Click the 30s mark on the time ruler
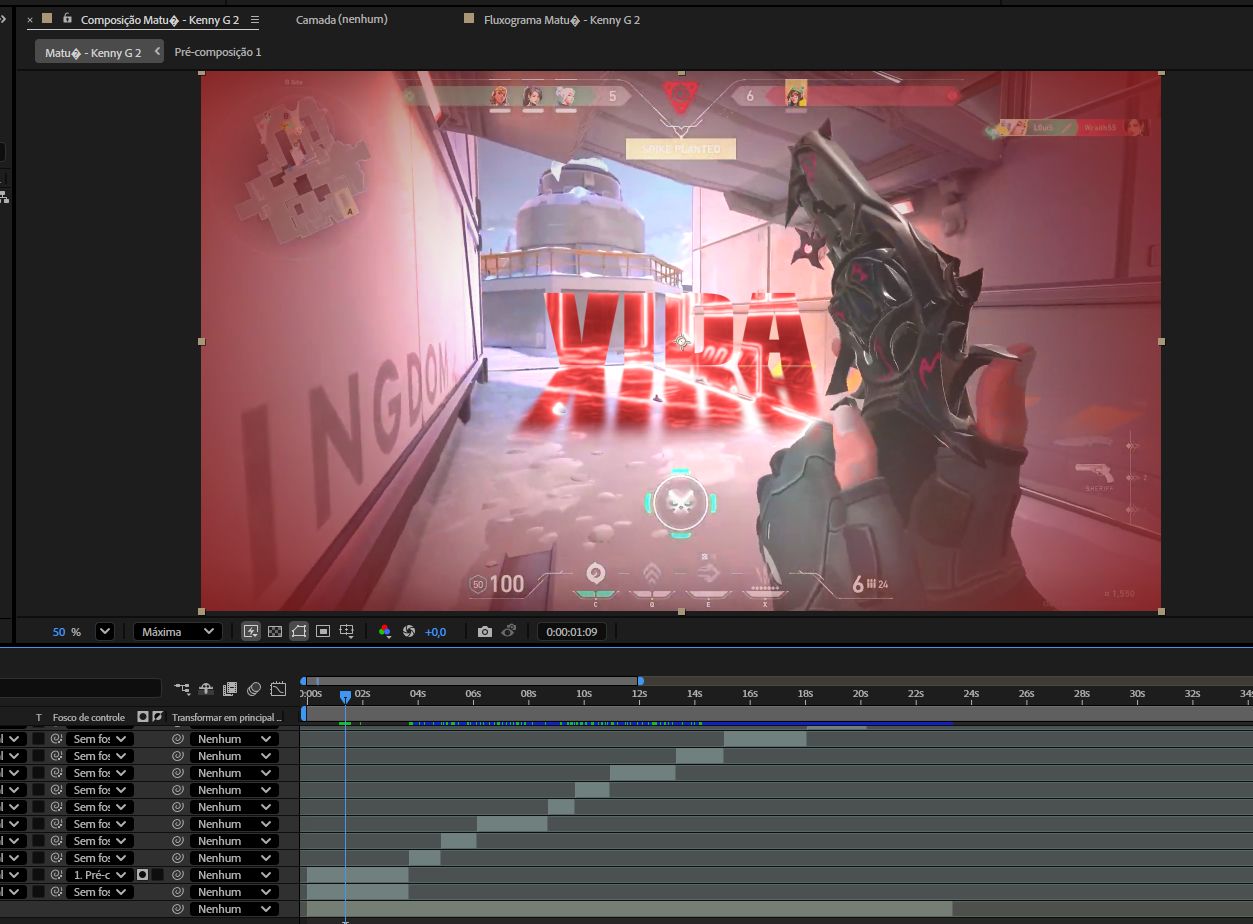This screenshot has height=924, width=1253. [1137, 693]
